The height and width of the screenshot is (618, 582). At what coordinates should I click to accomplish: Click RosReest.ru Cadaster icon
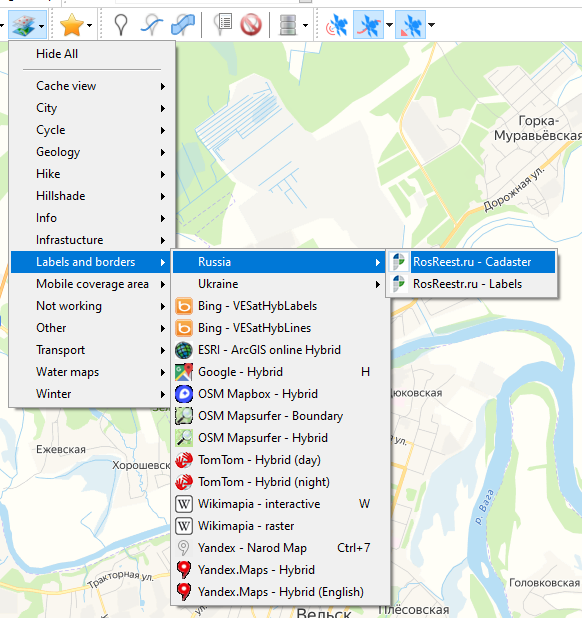(398, 262)
